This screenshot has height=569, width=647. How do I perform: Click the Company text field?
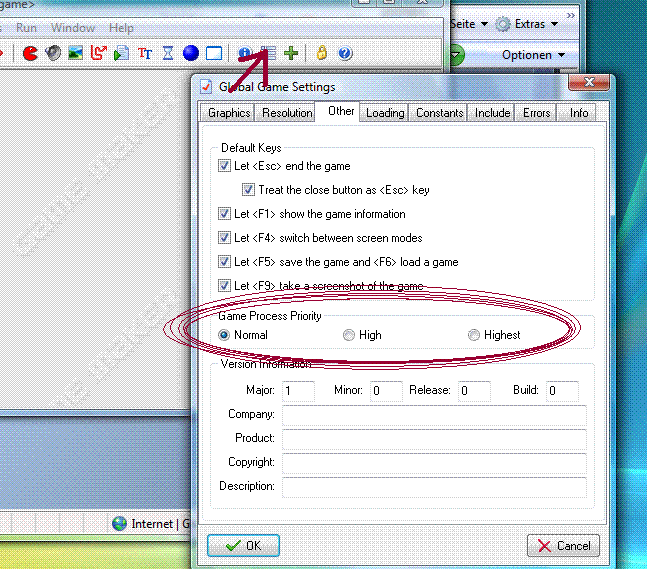pos(433,415)
